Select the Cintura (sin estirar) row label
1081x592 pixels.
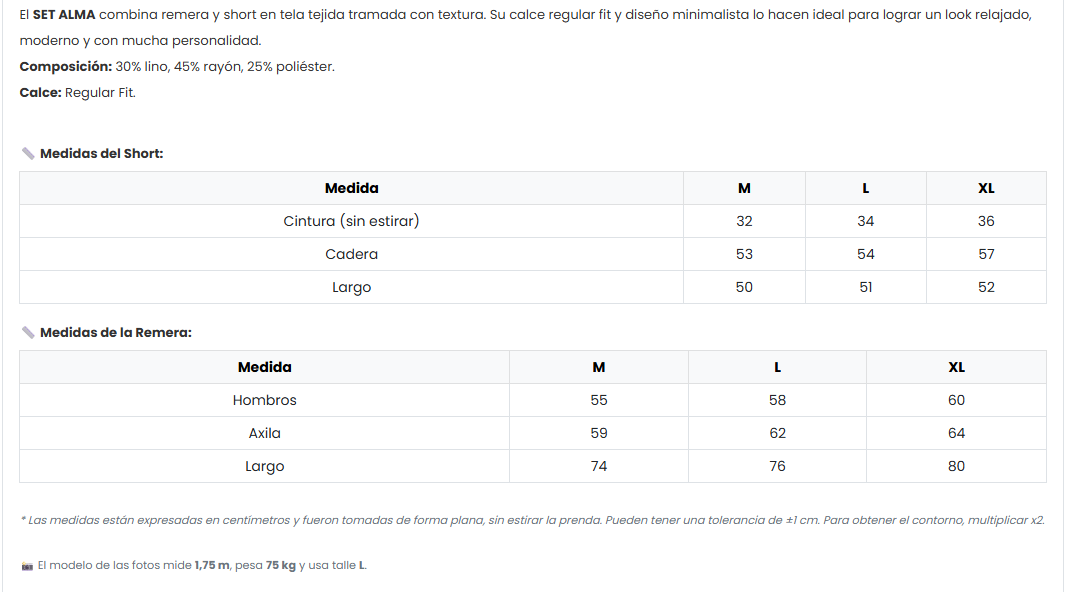(x=351, y=221)
